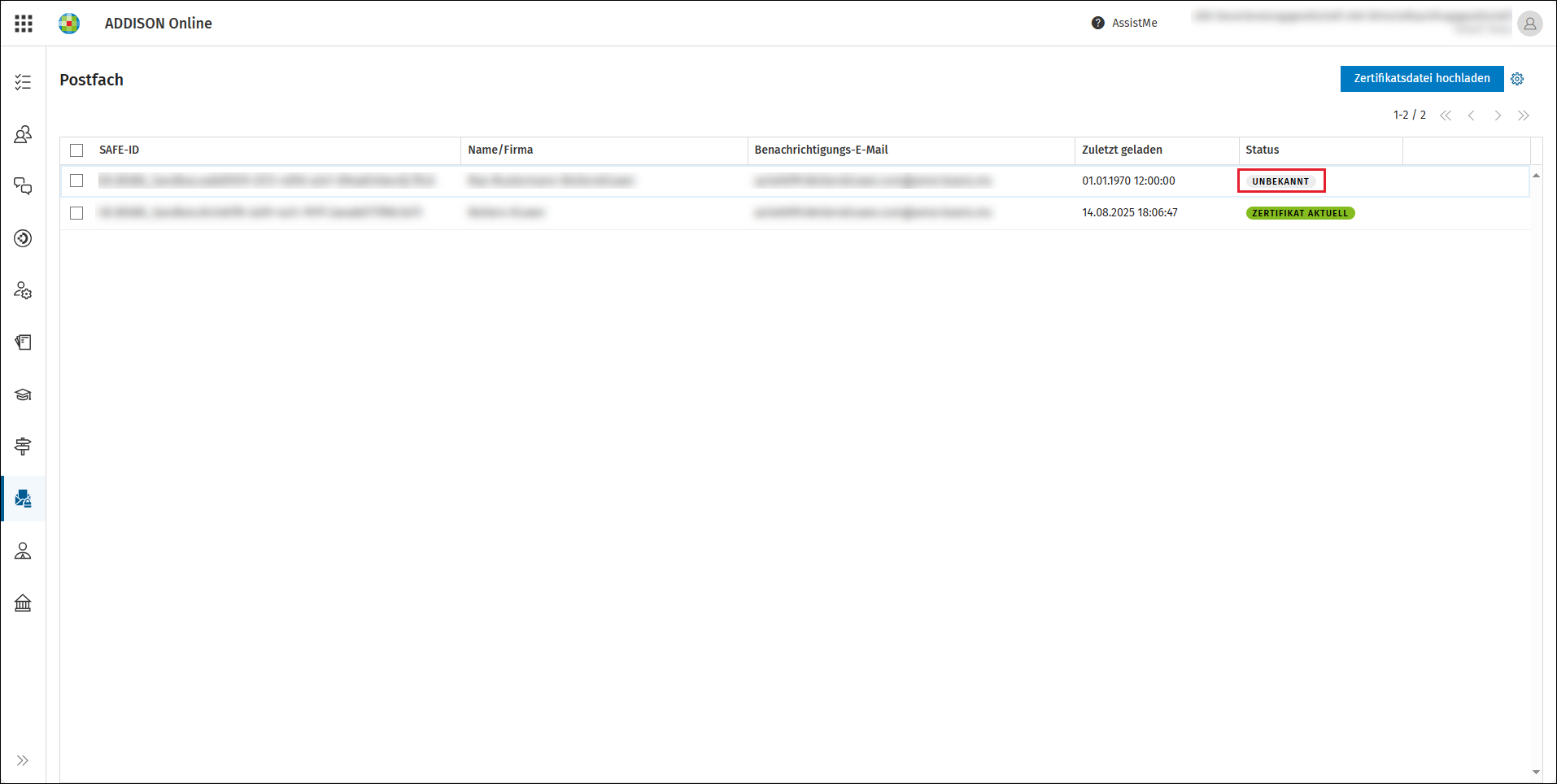Sort by Benachrichtigungs-E-Mail column

point(821,150)
